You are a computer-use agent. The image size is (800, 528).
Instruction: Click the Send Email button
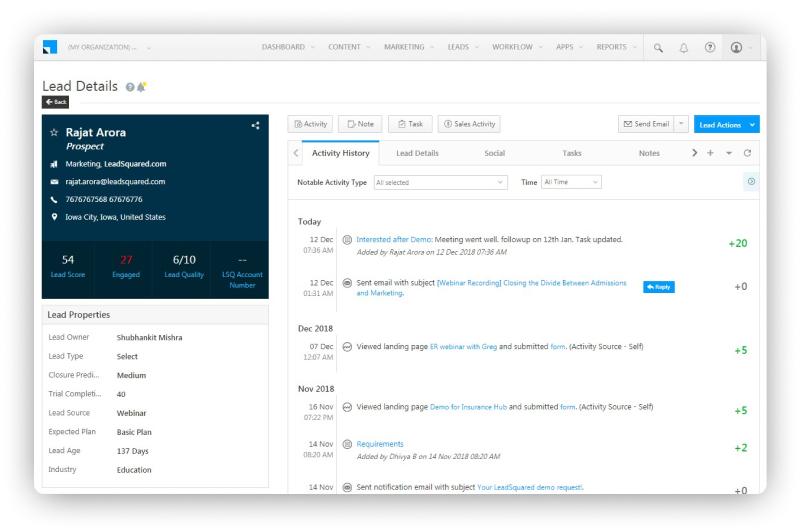pyautogui.click(x=646, y=124)
